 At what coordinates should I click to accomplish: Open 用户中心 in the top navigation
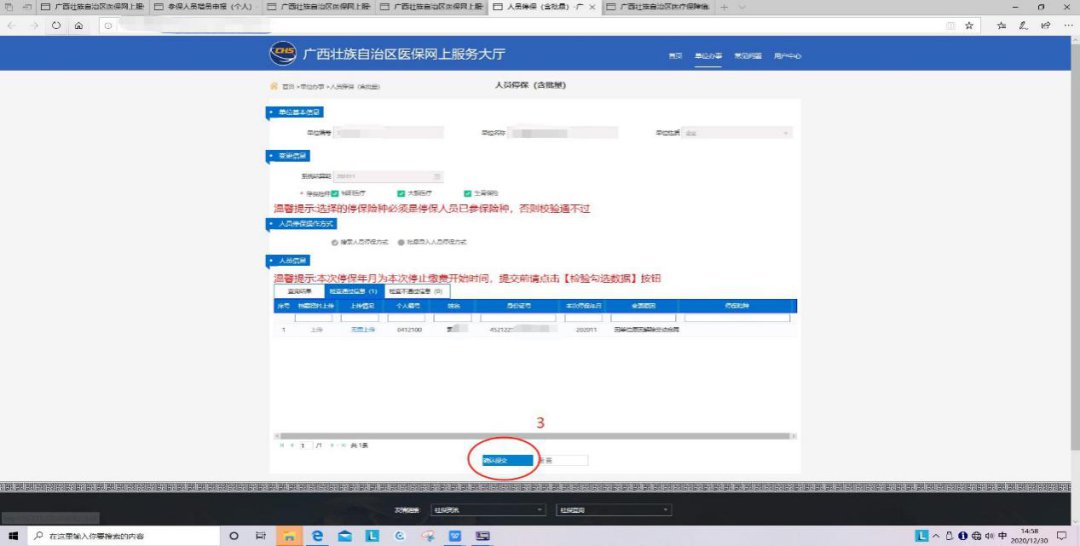tap(787, 55)
